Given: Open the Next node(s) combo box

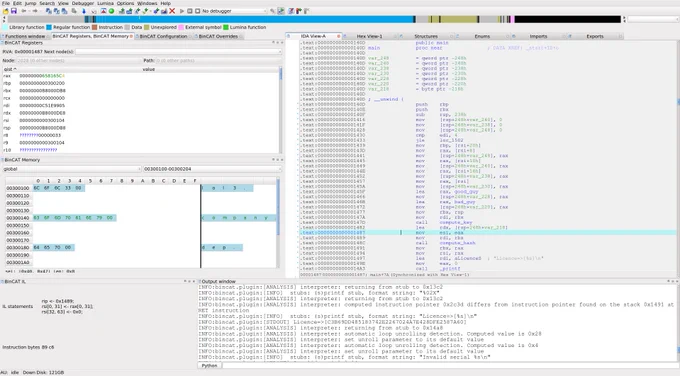Looking at the screenshot, I should (178, 52).
